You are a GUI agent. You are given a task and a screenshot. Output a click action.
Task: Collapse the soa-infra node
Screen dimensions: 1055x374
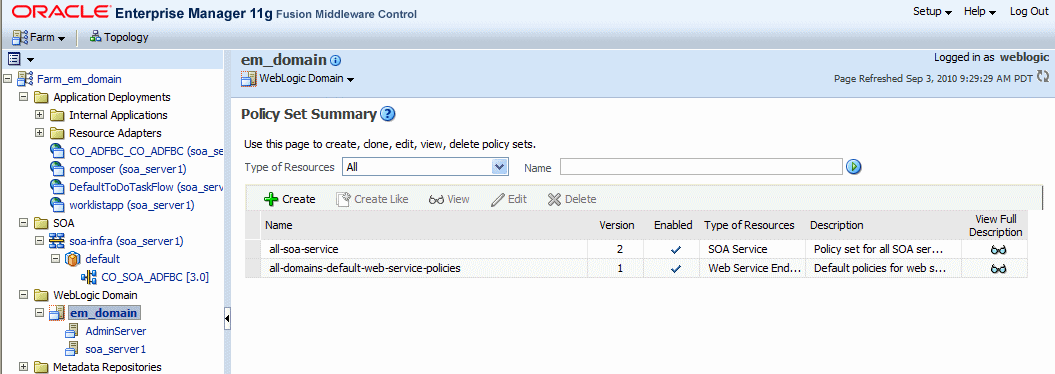point(39,241)
